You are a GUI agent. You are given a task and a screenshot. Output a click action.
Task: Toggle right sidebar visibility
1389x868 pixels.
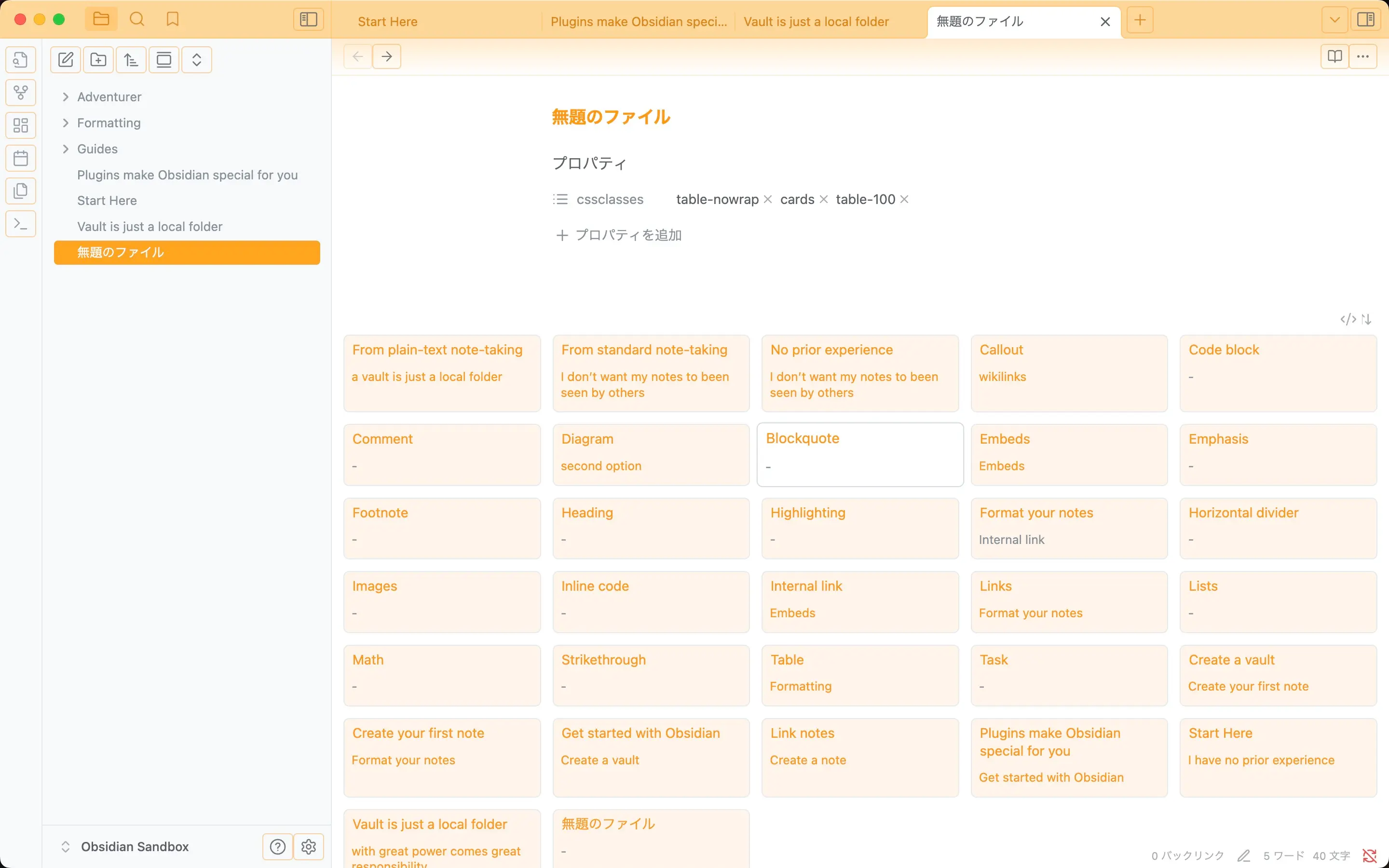pos(1365,19)
